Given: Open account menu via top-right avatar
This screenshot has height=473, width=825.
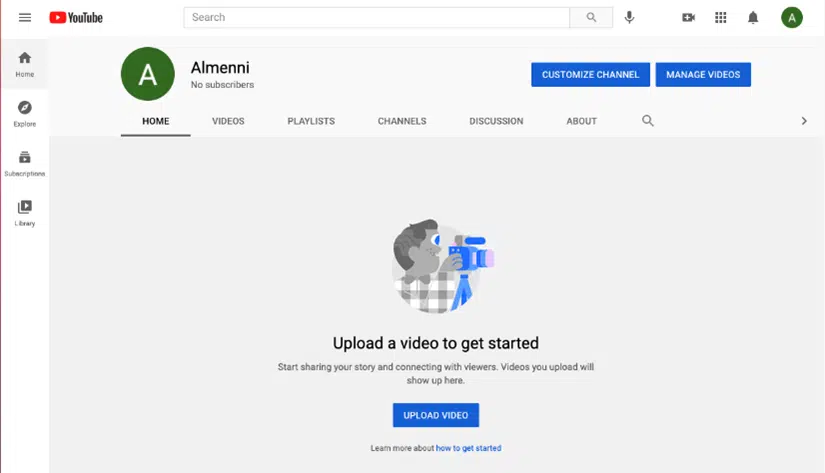Looking at the screenshot, I should click(x=791, y=17).
